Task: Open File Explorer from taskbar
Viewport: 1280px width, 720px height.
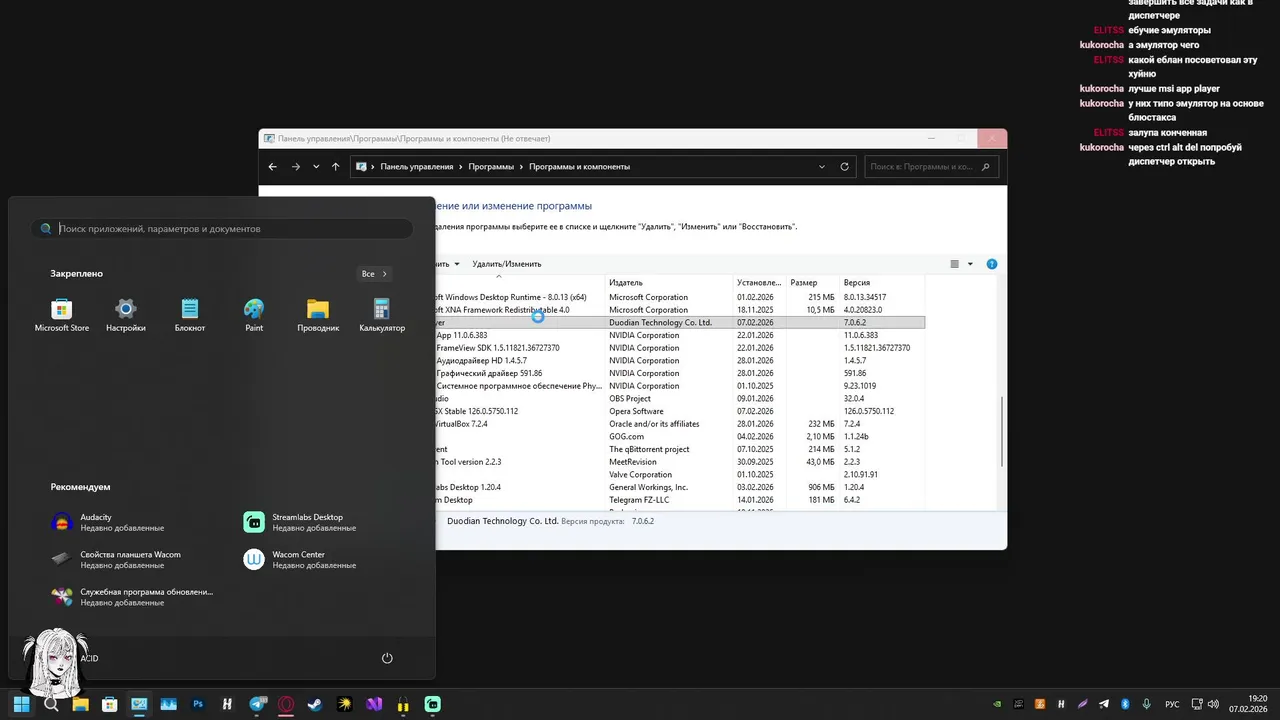Action: [80, 704]
